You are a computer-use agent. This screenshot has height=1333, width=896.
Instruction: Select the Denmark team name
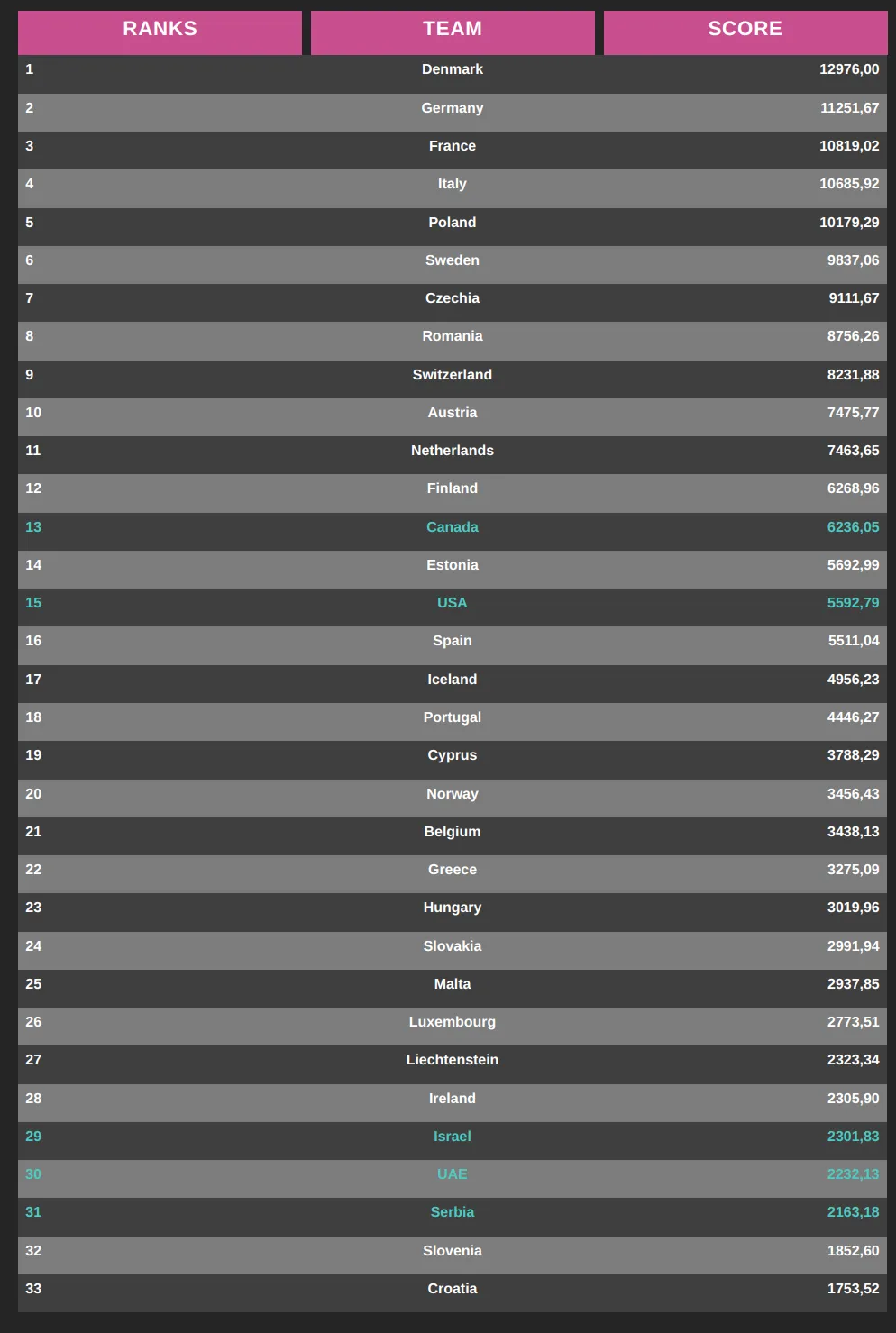coord(453,69)
